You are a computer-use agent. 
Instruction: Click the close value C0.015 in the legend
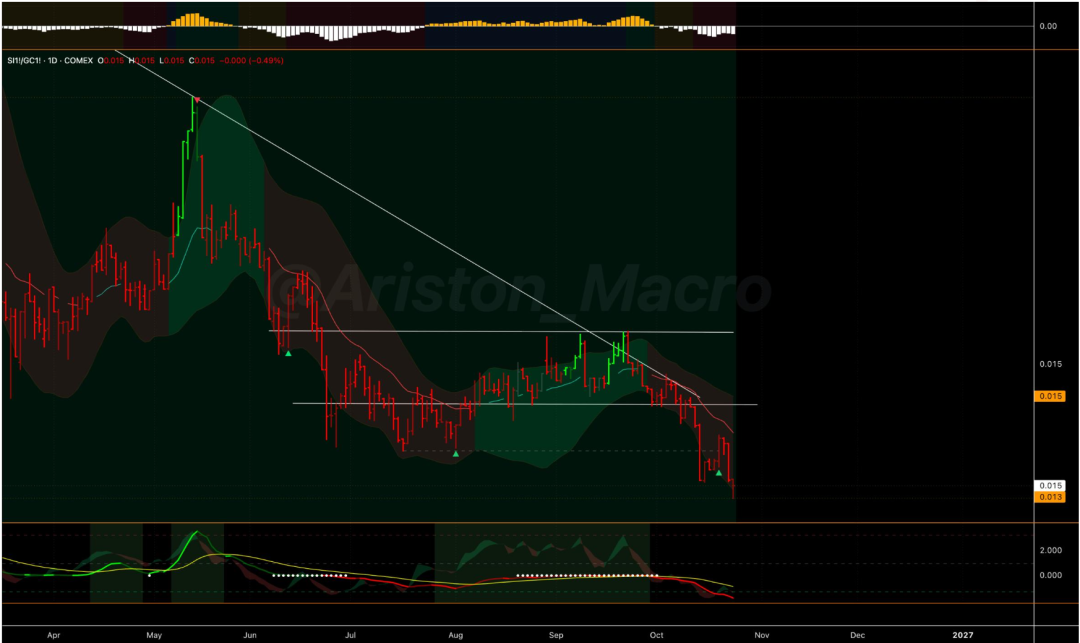pyautogui.click(x=202, y=61)
